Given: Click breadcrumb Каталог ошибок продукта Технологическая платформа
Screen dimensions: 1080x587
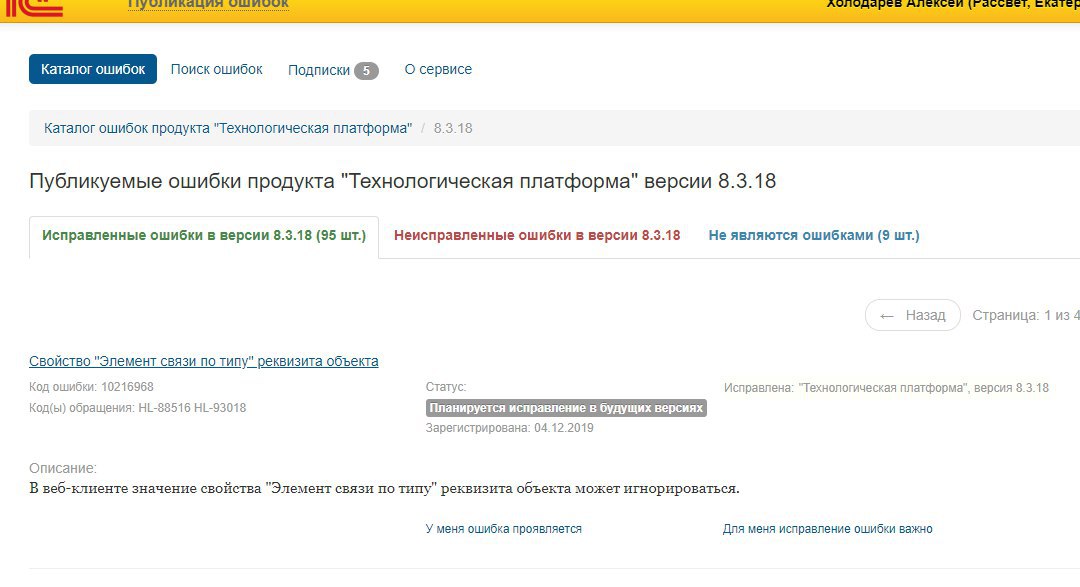Looking at the screenshot, I should point(228,128).
